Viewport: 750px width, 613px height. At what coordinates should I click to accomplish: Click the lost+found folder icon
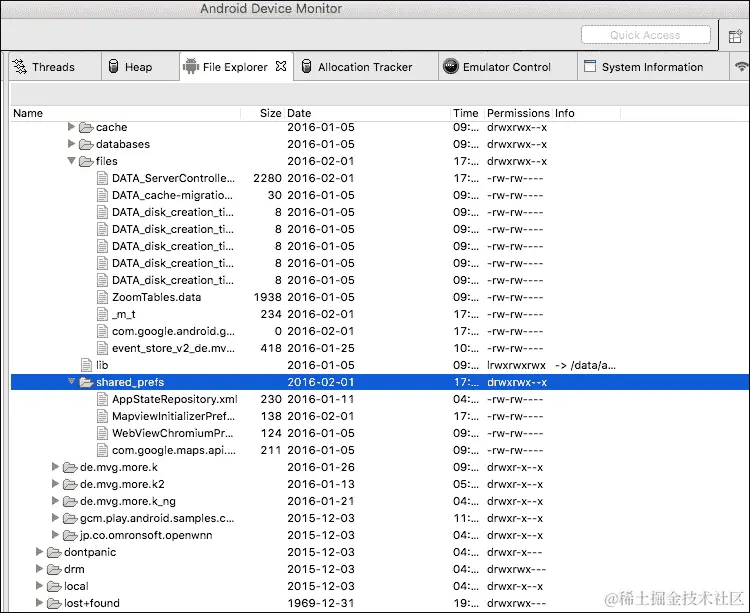[54, 603]
